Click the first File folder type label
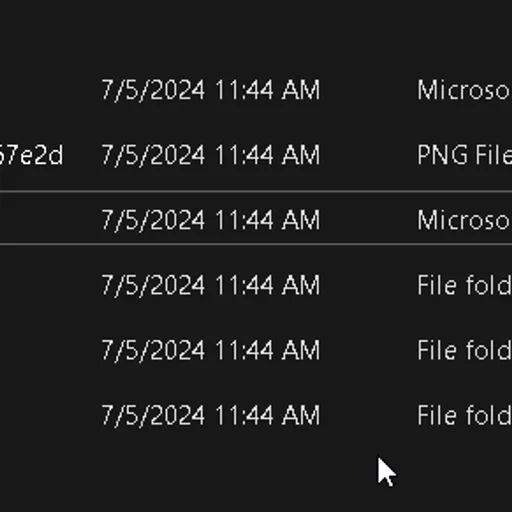This screenshot has width=512, height=512. (464, 285)
